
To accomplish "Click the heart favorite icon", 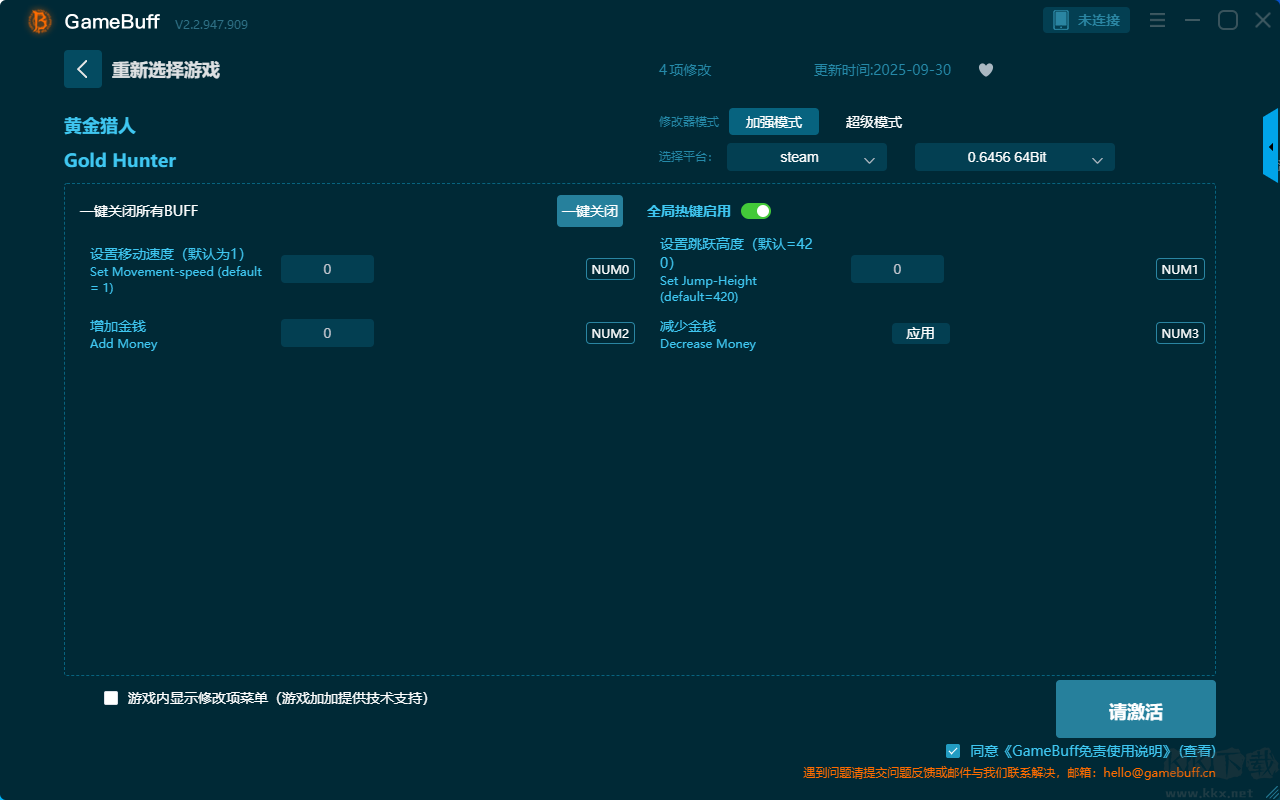I will point(985,70).
